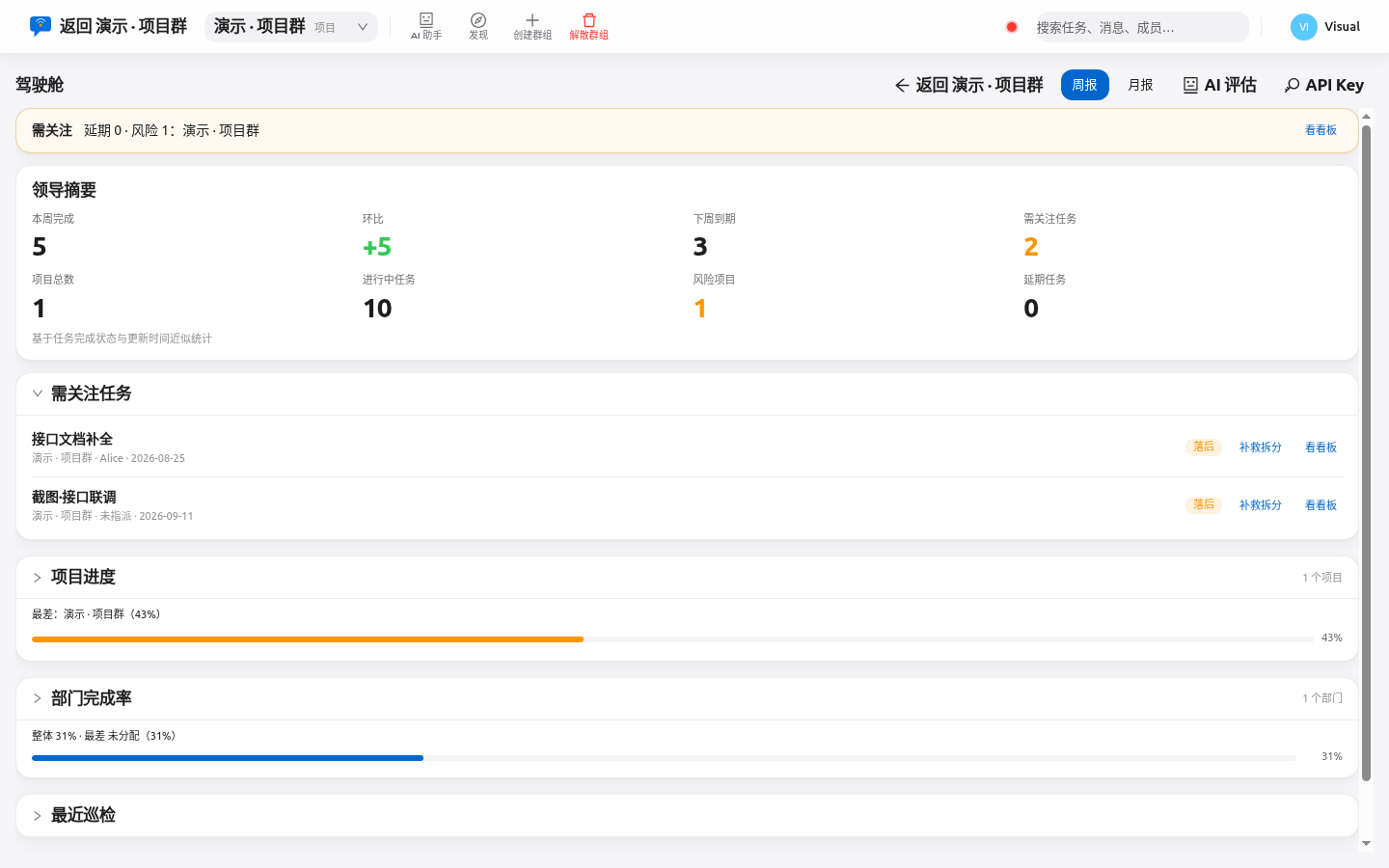Click the 项目进度 43% progress bar
Viewport: 1389px width, 868px height.
click(x=672, y=639)
